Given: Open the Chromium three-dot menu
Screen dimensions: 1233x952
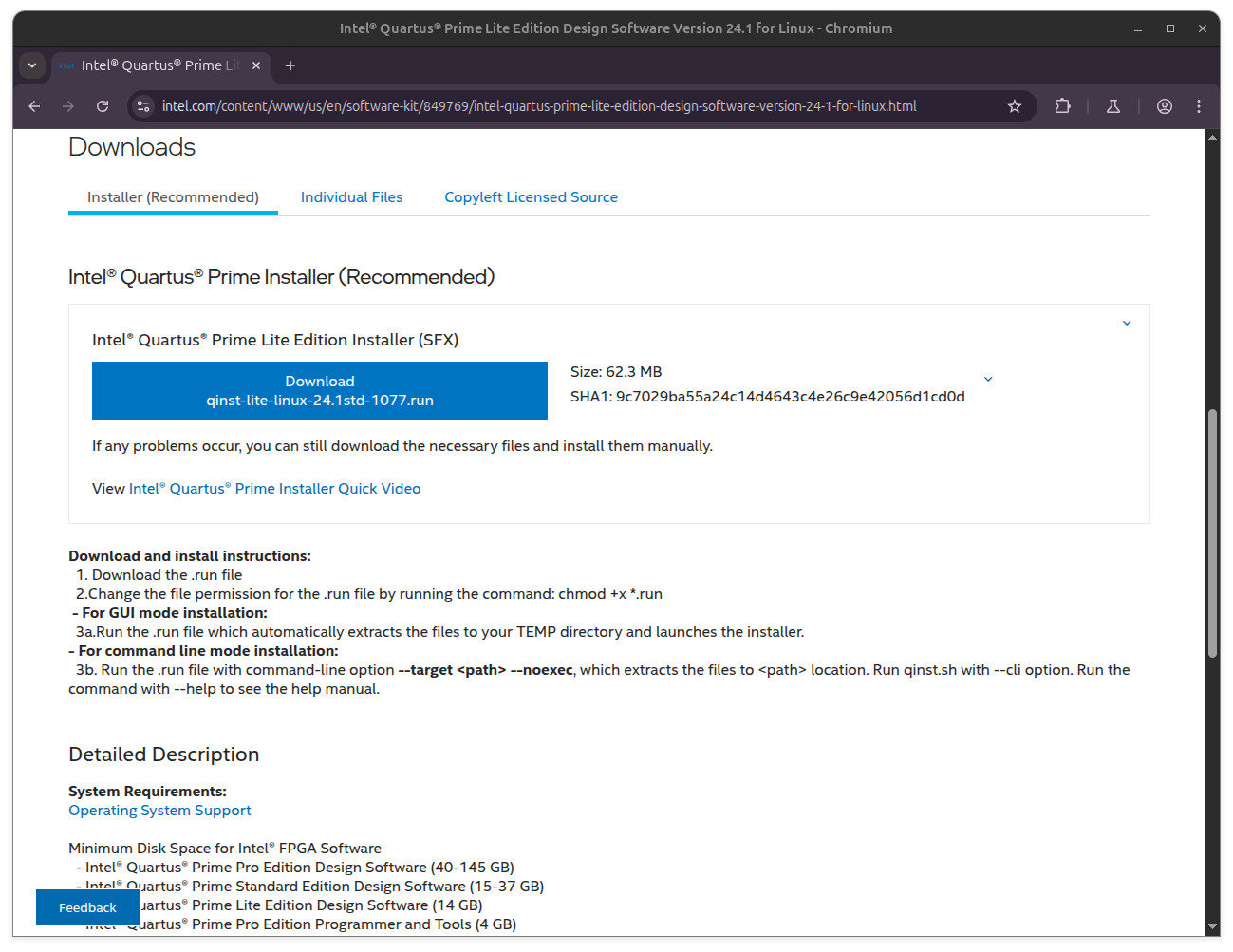Looking at the screenshot, I should (x=1199, y=106).
